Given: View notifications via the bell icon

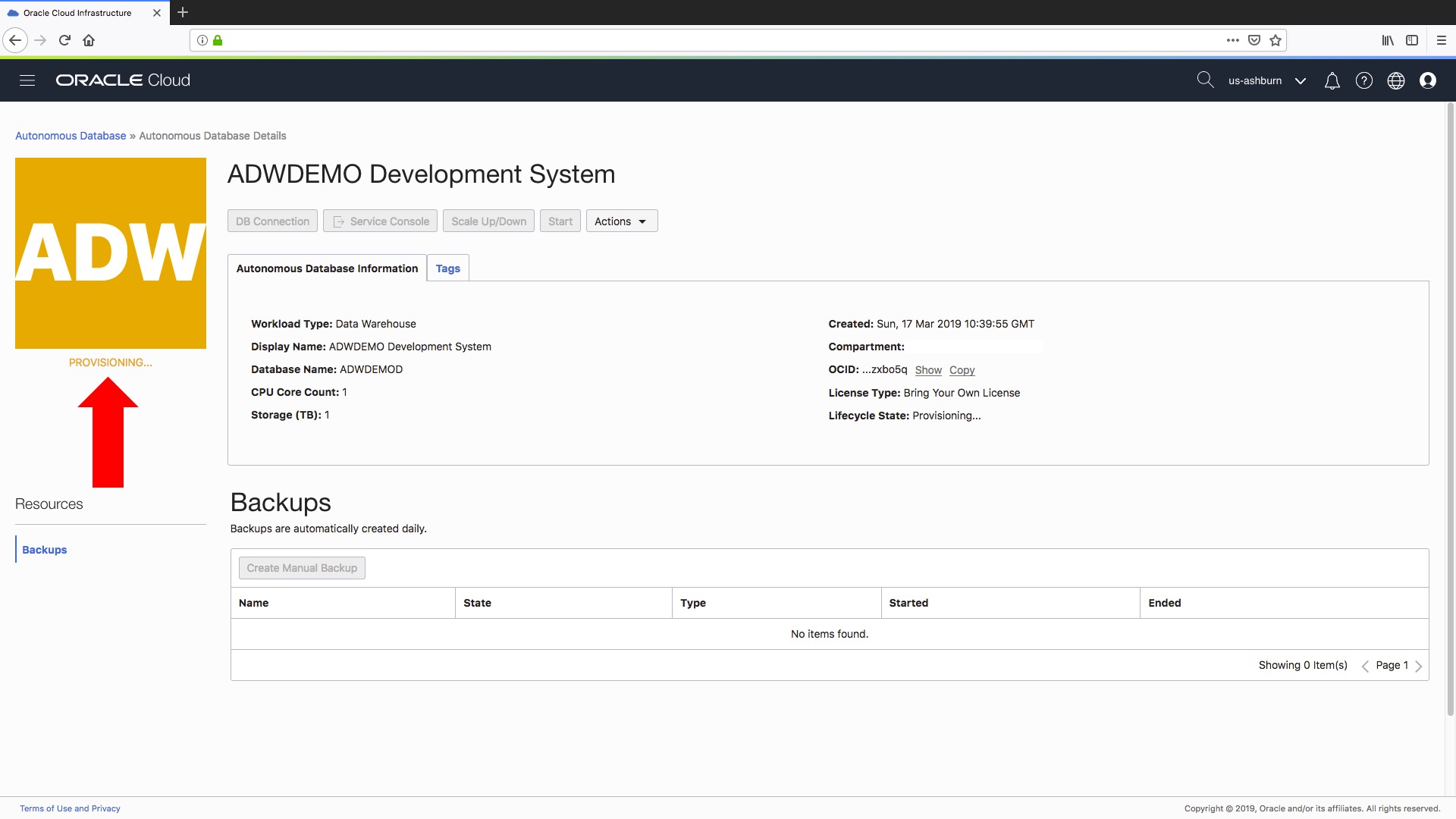Looking at the screenshot, I should pos(1332,80).
